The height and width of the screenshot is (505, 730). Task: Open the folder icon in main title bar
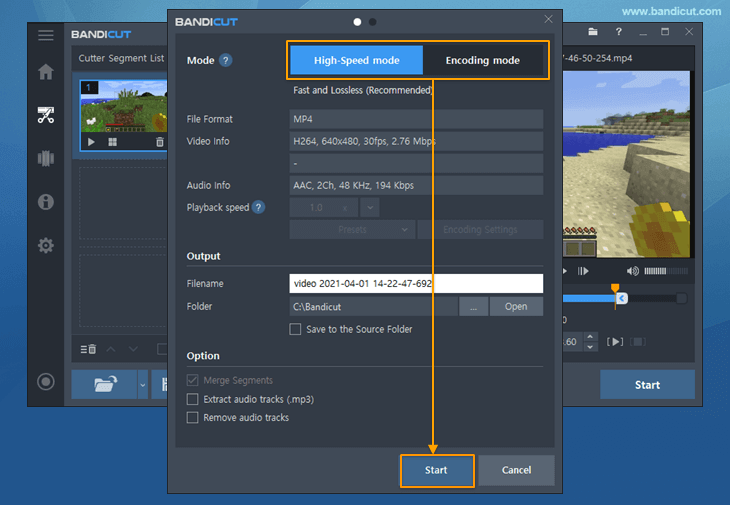(x=593, y=32)
